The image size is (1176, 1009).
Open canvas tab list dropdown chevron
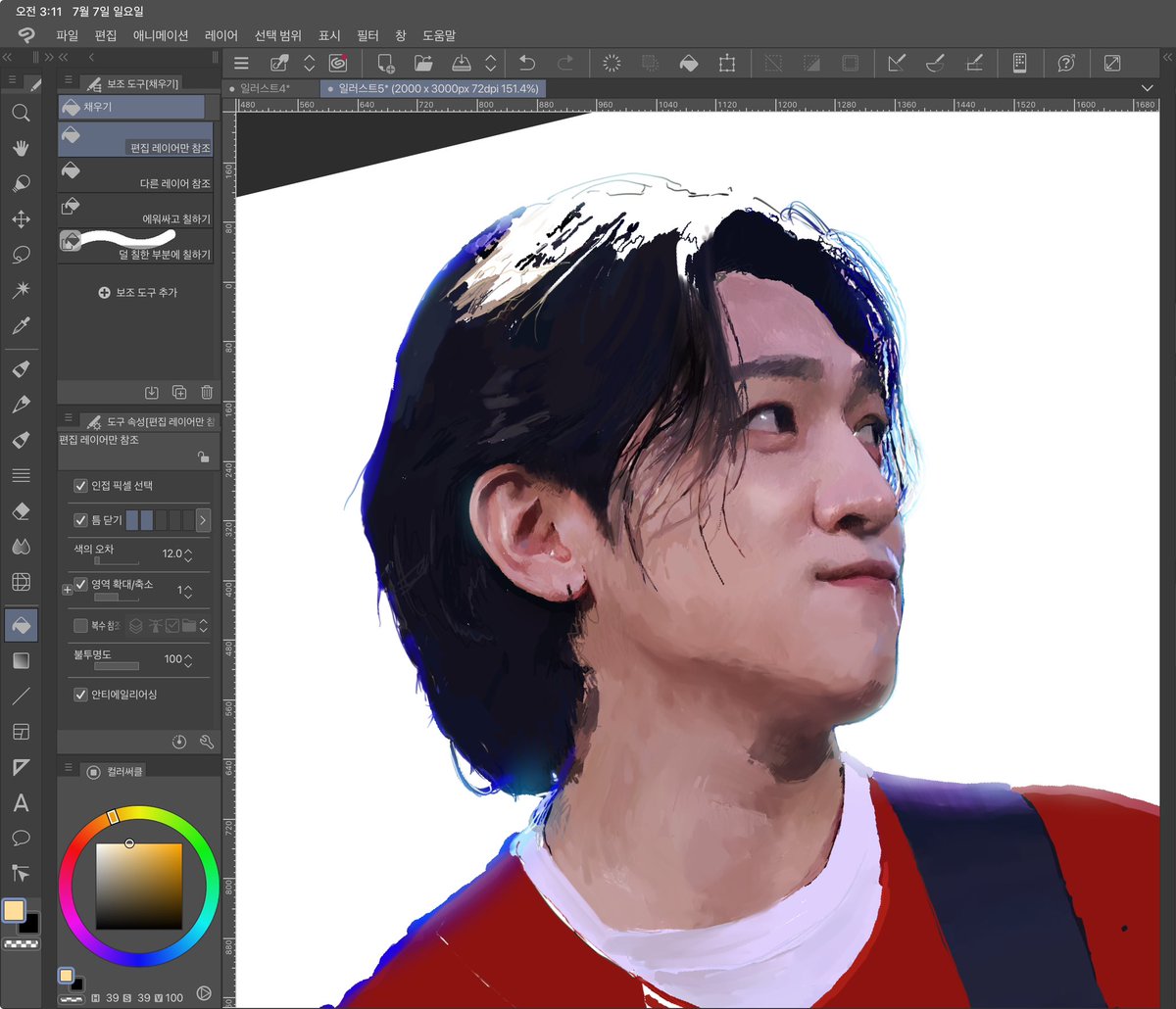point(1148,88)
